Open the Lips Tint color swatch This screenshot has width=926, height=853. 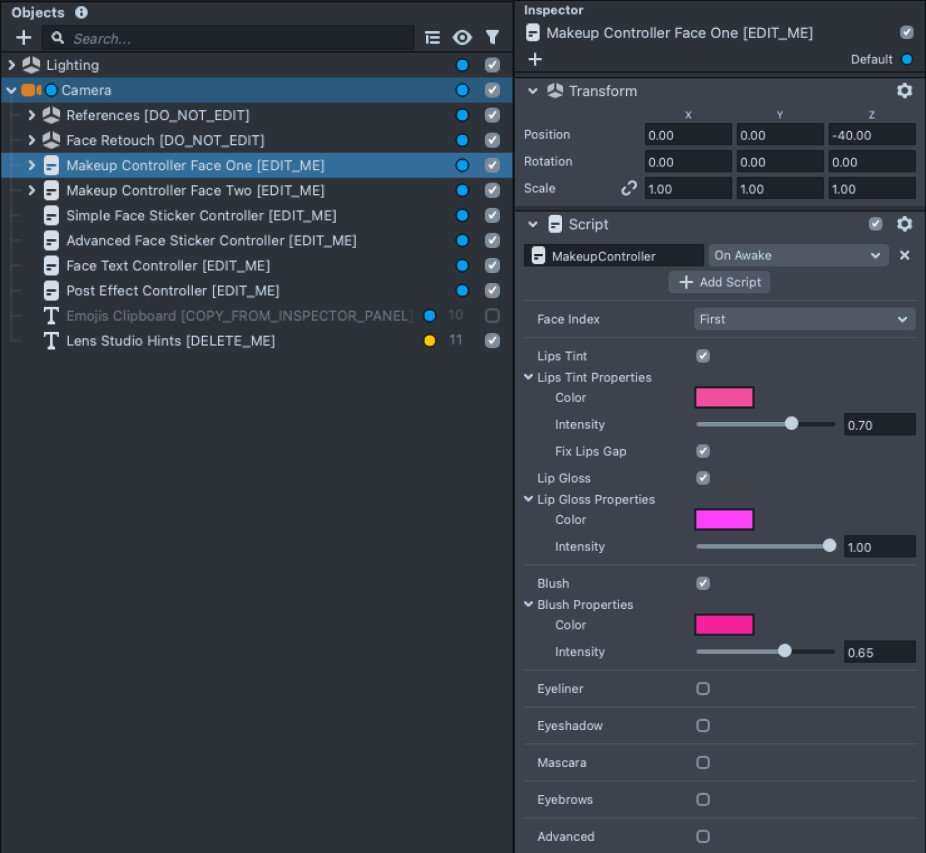724,398
